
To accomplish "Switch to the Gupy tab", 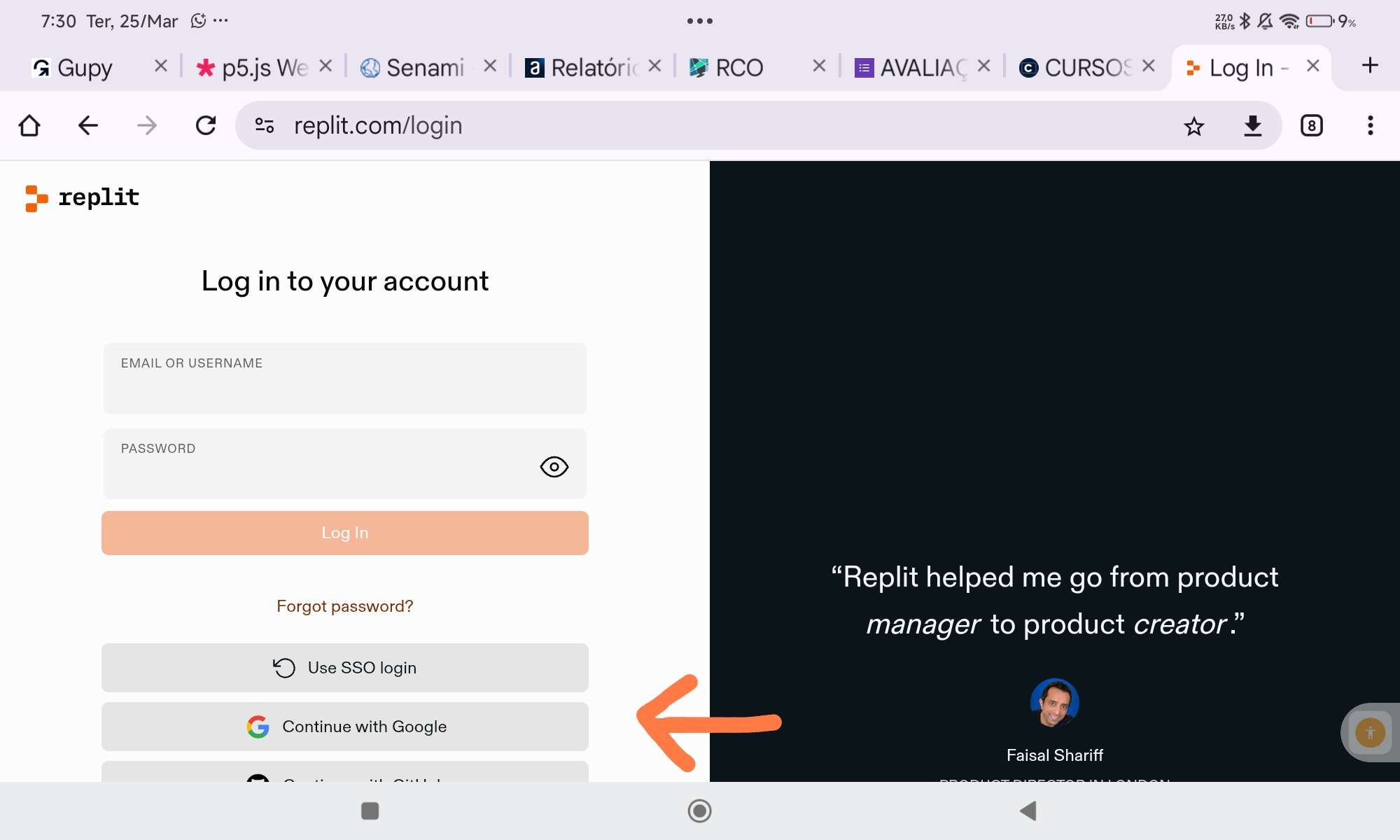I will pos(84,68).
